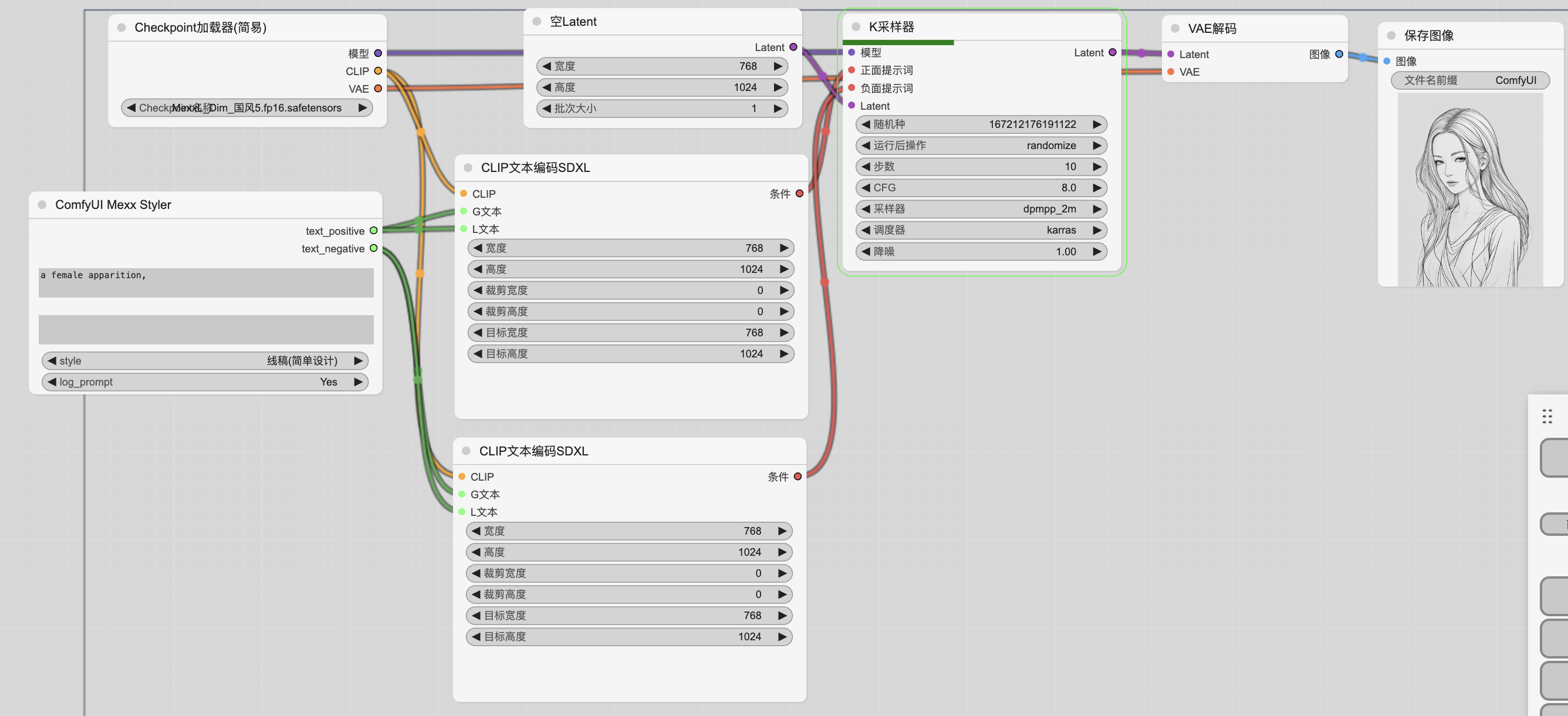Collapse the K采样器 node via its title dot
Screen dimensions: 1568x716
pyautogui.click(x=855, y=27)
